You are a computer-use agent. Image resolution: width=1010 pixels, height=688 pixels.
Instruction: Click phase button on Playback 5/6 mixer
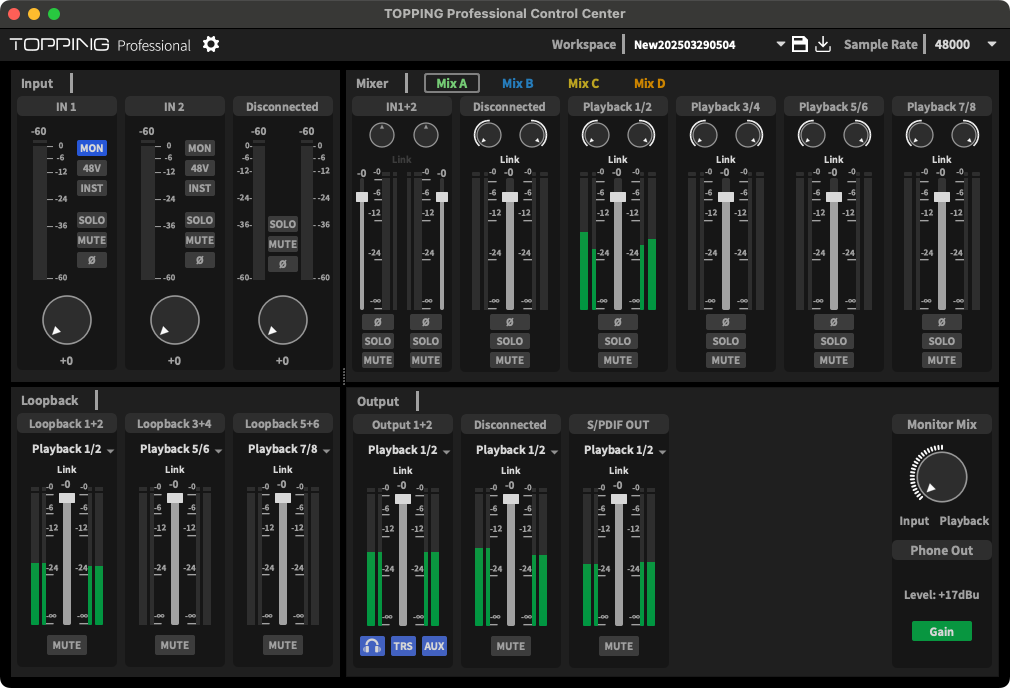[834, 321]
